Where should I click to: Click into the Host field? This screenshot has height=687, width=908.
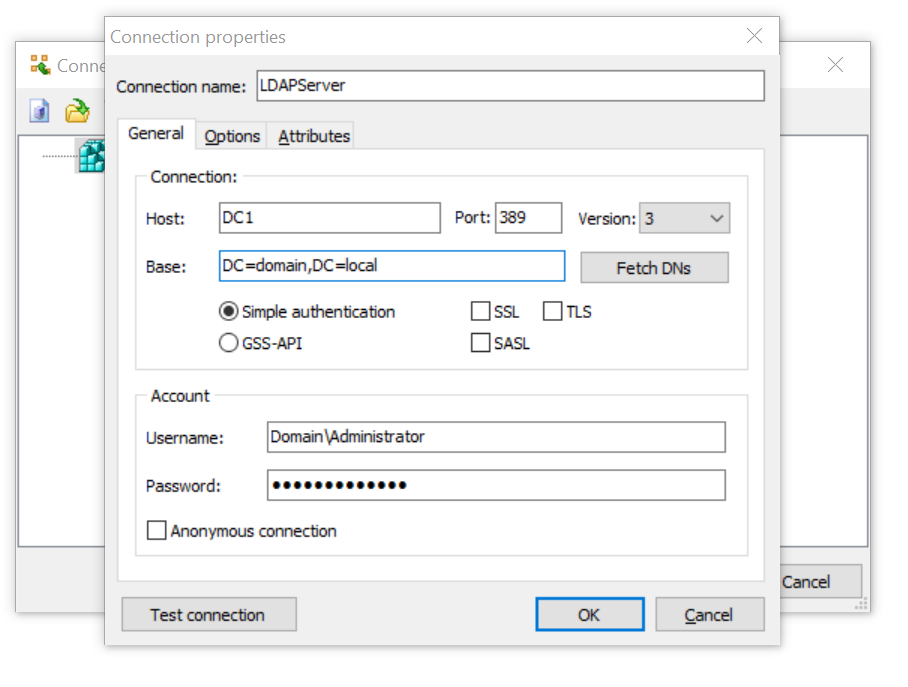[329, 218]
